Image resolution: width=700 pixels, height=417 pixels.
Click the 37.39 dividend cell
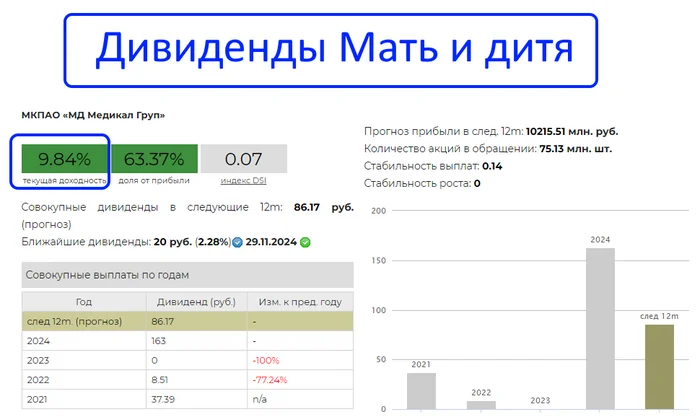coord(196,399)
